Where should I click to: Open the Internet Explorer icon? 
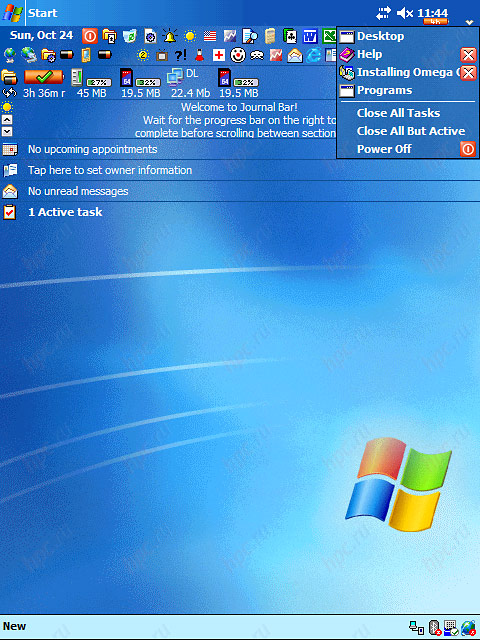pyautogui.click(x=313, y=55)
